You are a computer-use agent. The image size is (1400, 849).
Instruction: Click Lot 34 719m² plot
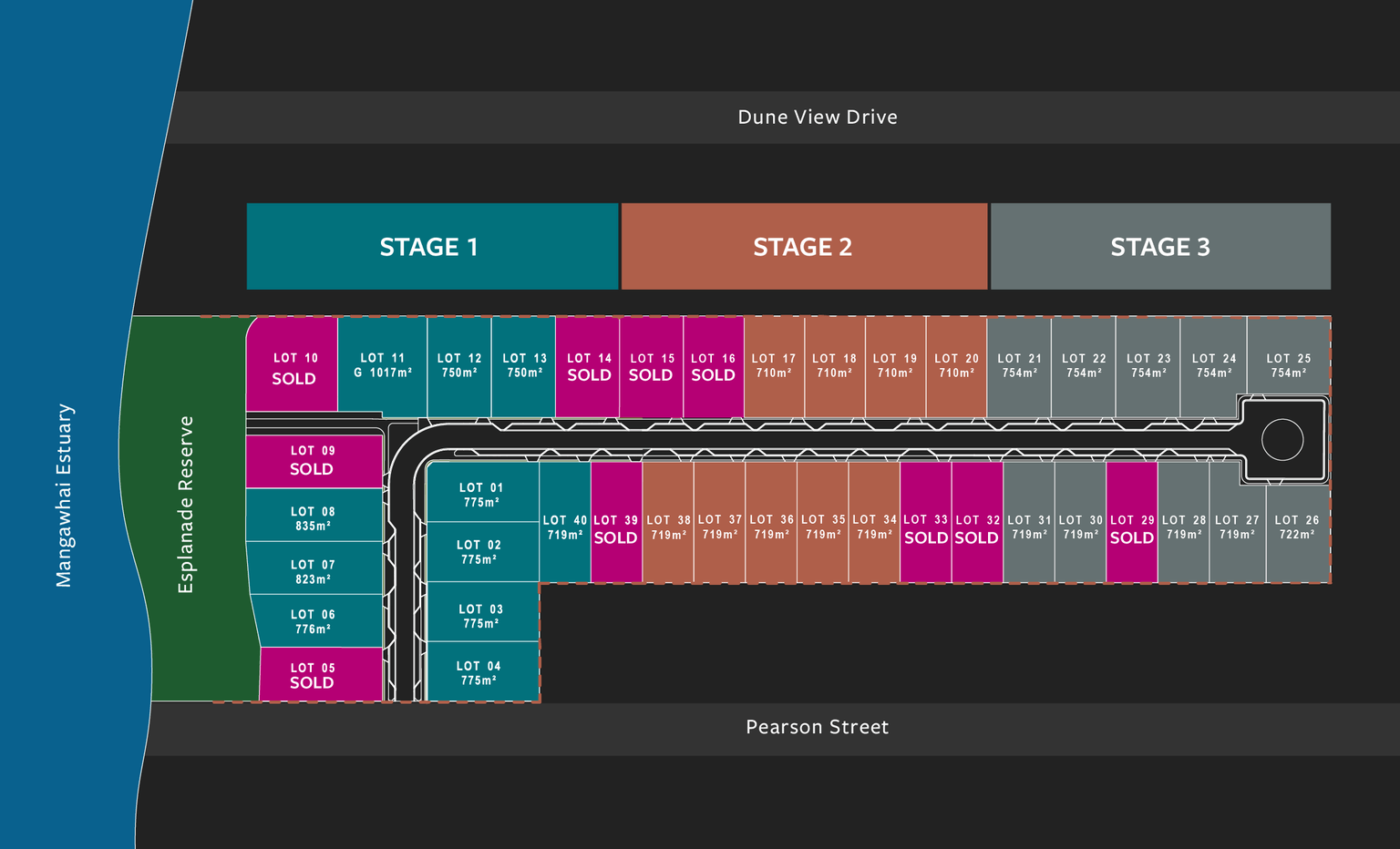(874, 523)
